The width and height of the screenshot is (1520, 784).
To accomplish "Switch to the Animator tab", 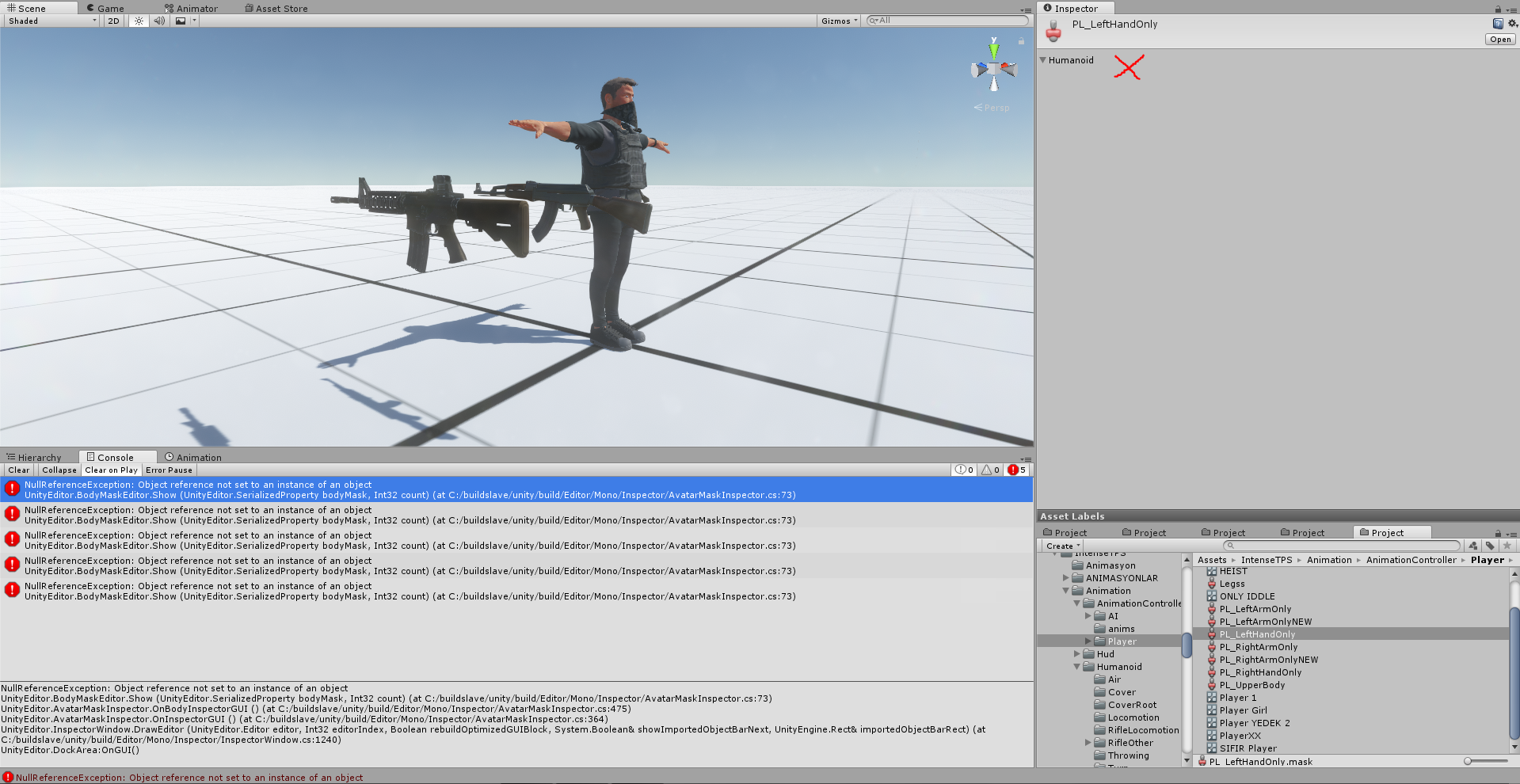I will pos(191,8).
